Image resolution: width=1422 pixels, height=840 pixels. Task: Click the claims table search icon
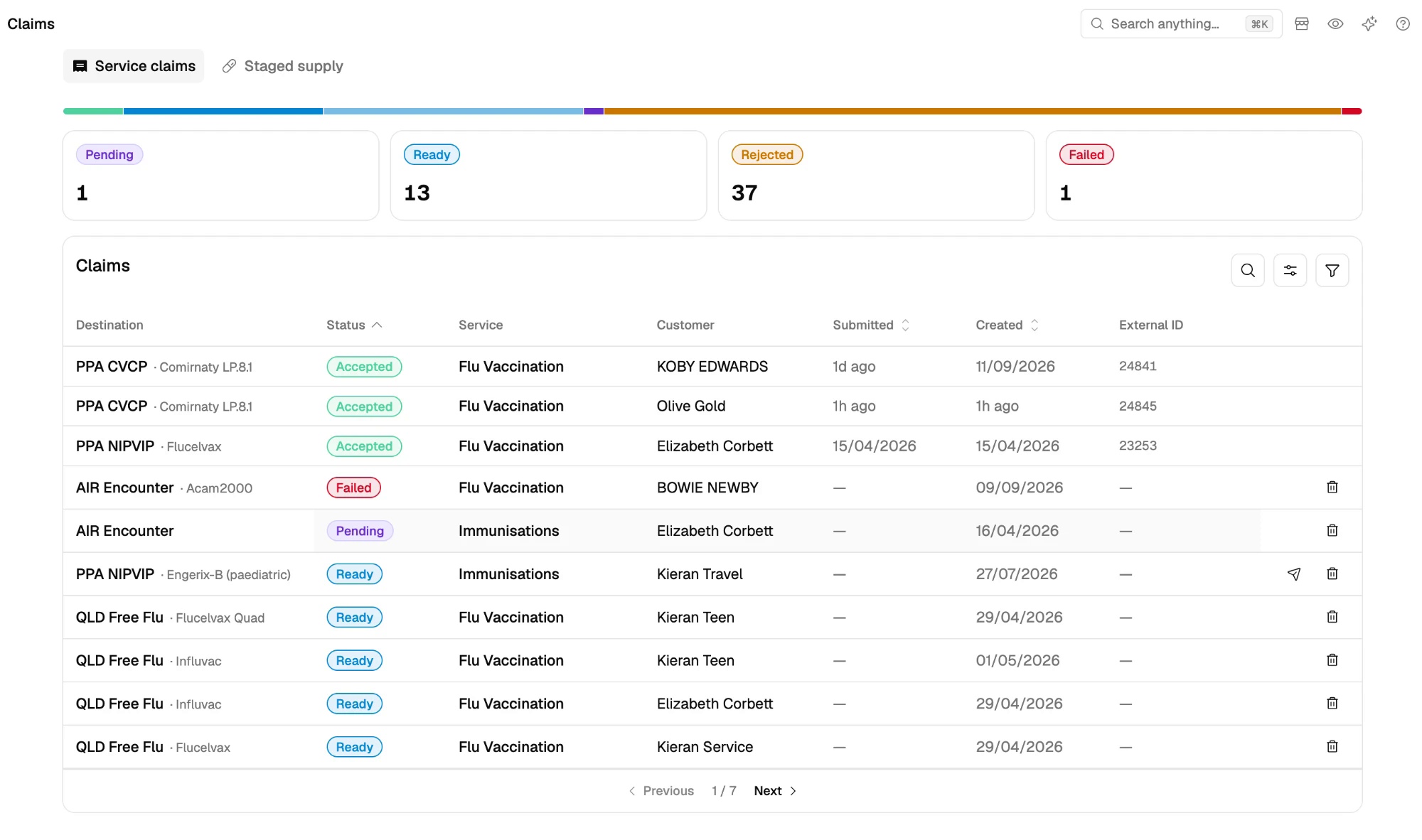[x=1247, y=270]
